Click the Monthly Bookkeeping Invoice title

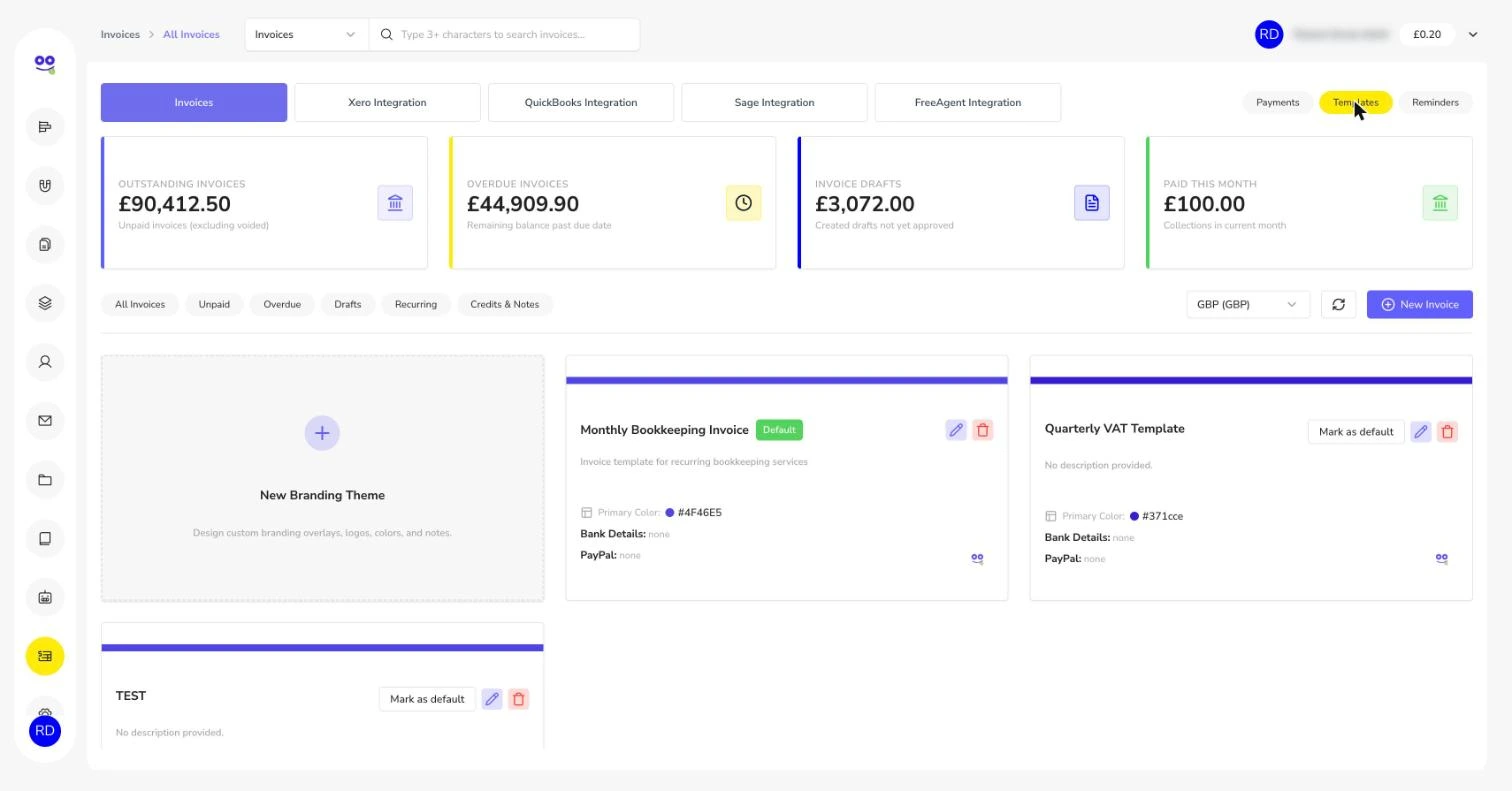coord(664,430)
